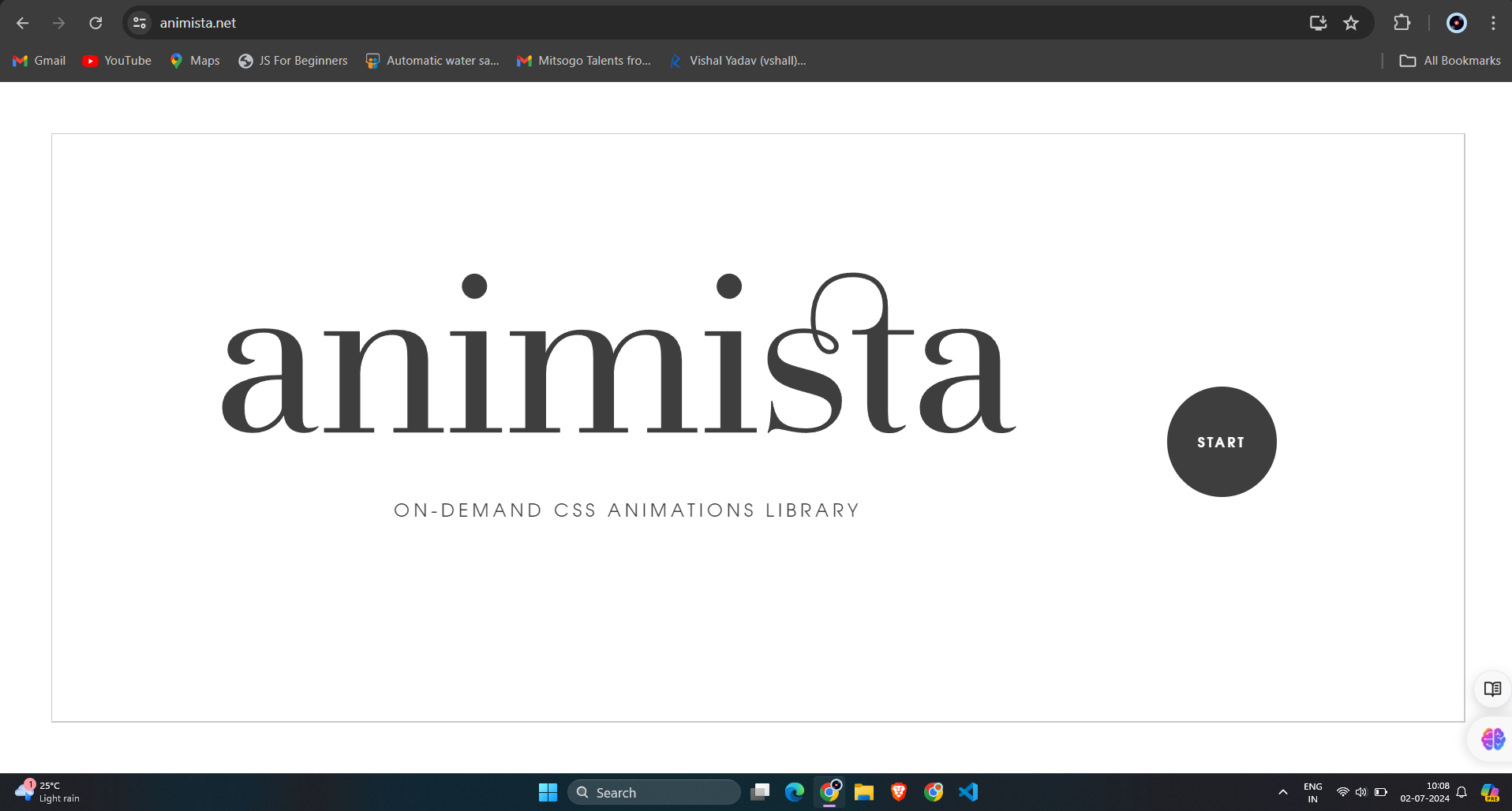
Task: Launch Brave browser from the taskbar
Action: (899, 792)
